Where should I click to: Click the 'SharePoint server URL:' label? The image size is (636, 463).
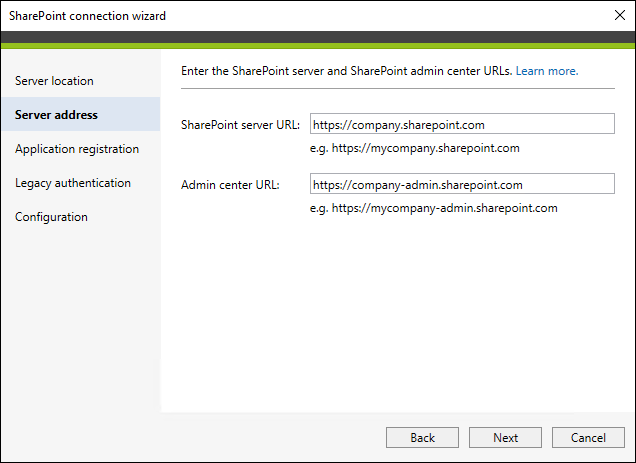[241, 125]
